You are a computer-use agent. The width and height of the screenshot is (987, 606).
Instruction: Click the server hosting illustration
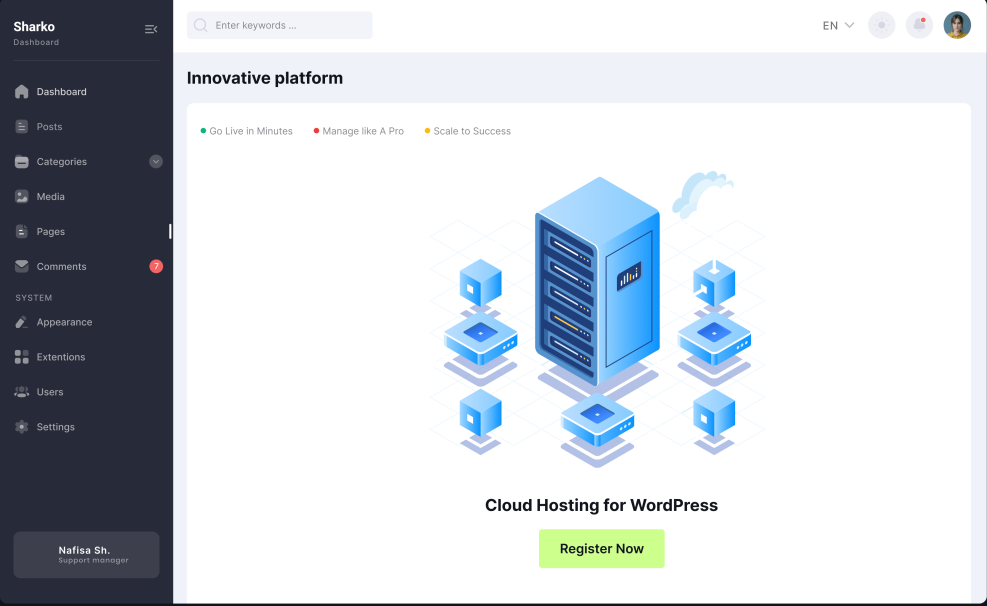pos(597,319)
